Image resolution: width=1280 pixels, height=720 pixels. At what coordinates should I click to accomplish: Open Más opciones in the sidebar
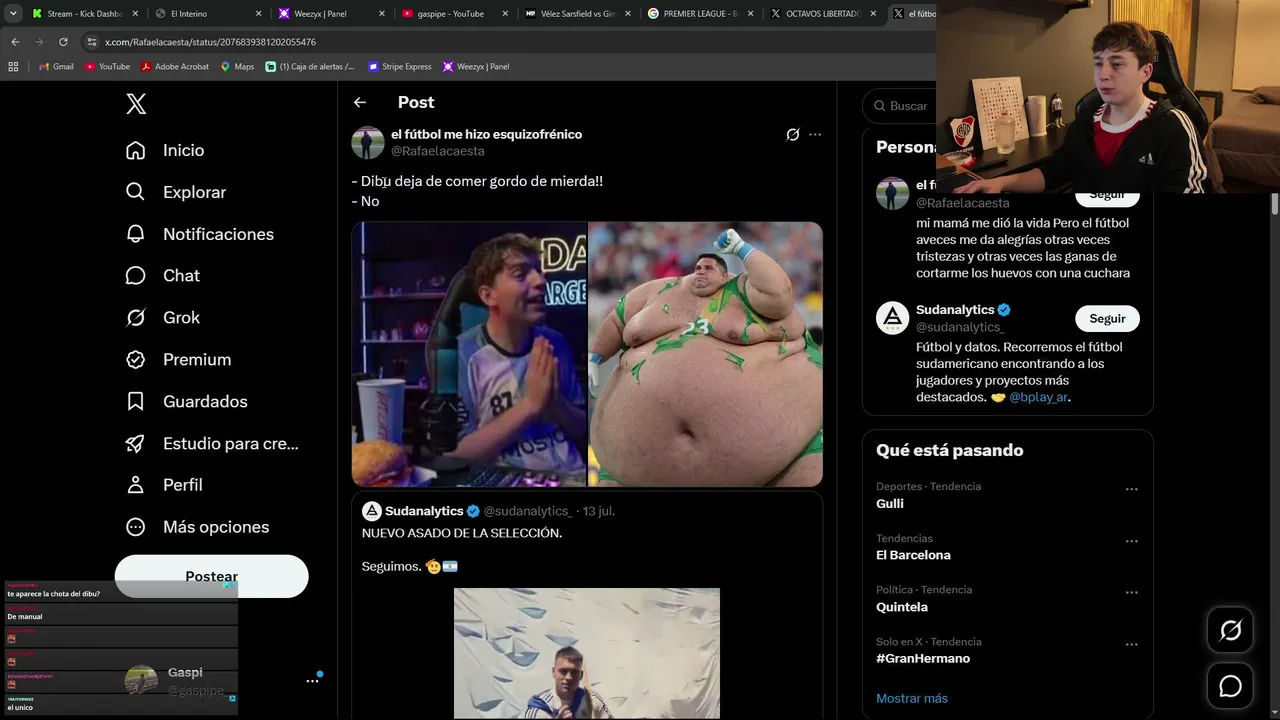point(197,526)
